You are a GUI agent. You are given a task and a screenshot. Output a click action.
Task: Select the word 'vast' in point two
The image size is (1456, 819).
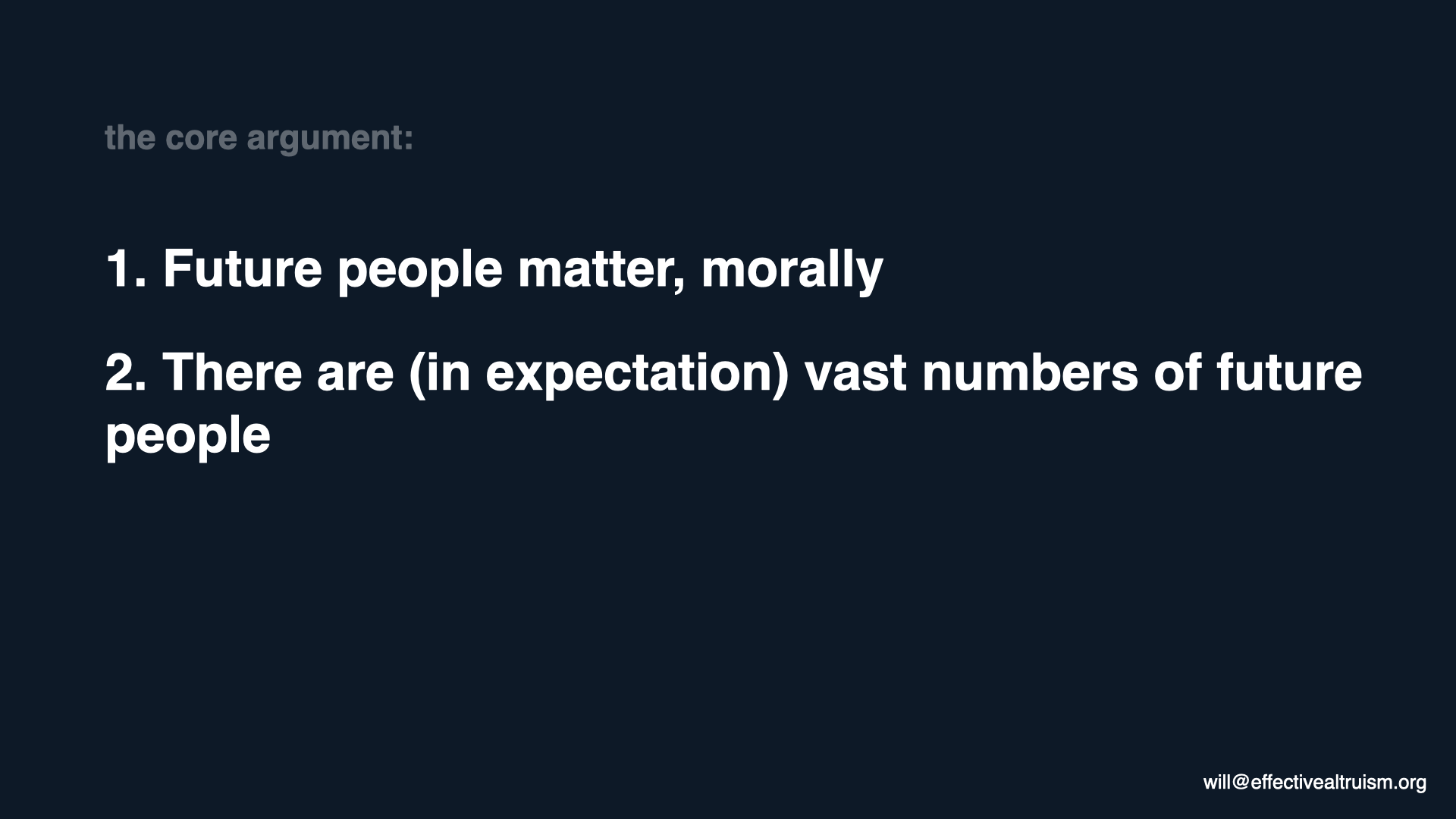[x=856, y=374]
